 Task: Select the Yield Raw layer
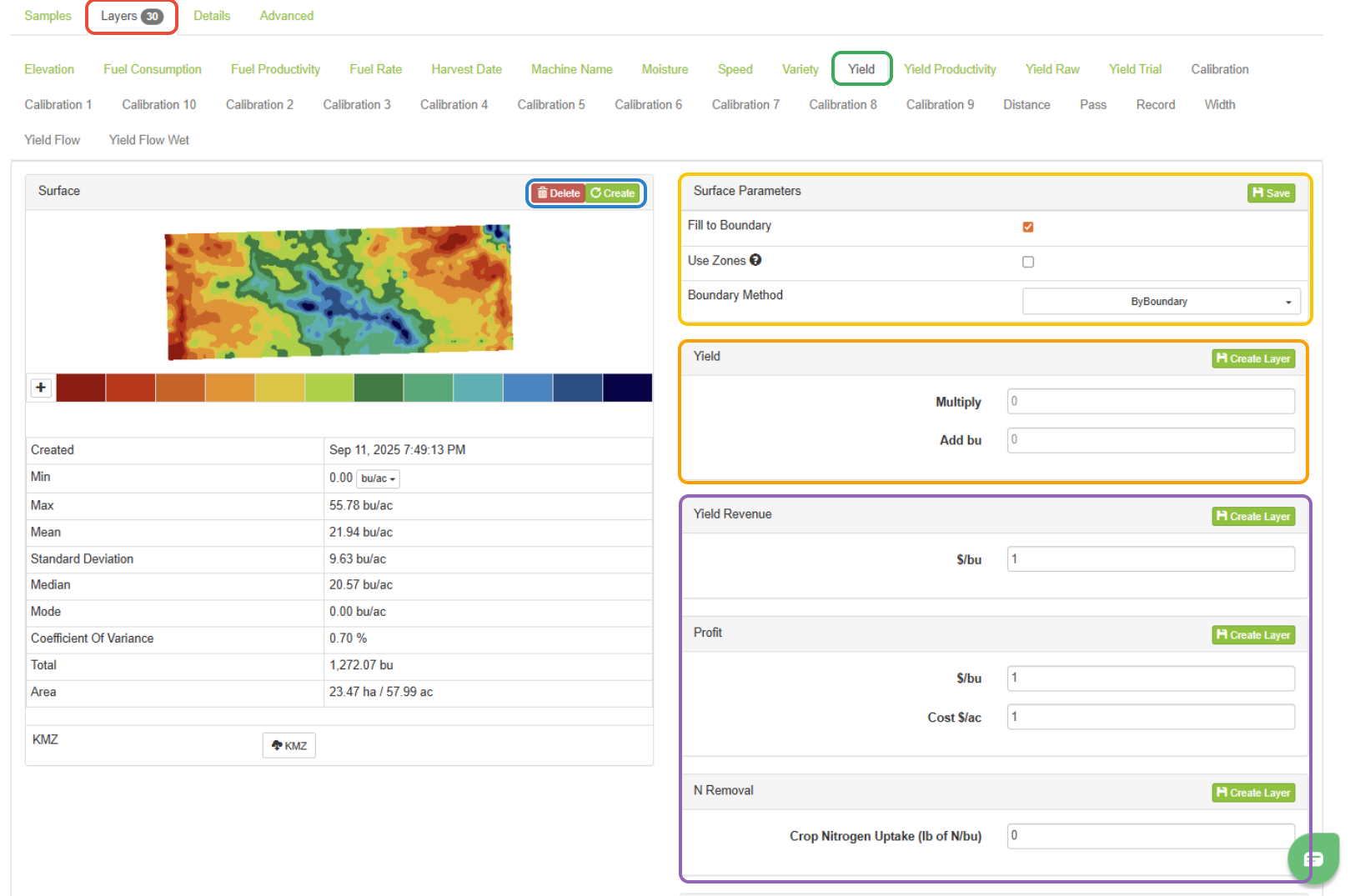(x=1052, y=69)
